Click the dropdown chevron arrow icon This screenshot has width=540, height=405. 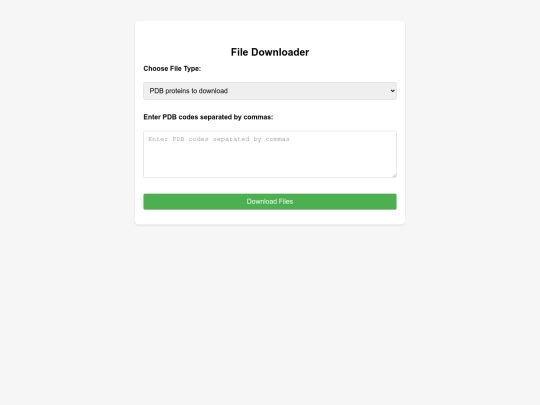click(392, 91)
